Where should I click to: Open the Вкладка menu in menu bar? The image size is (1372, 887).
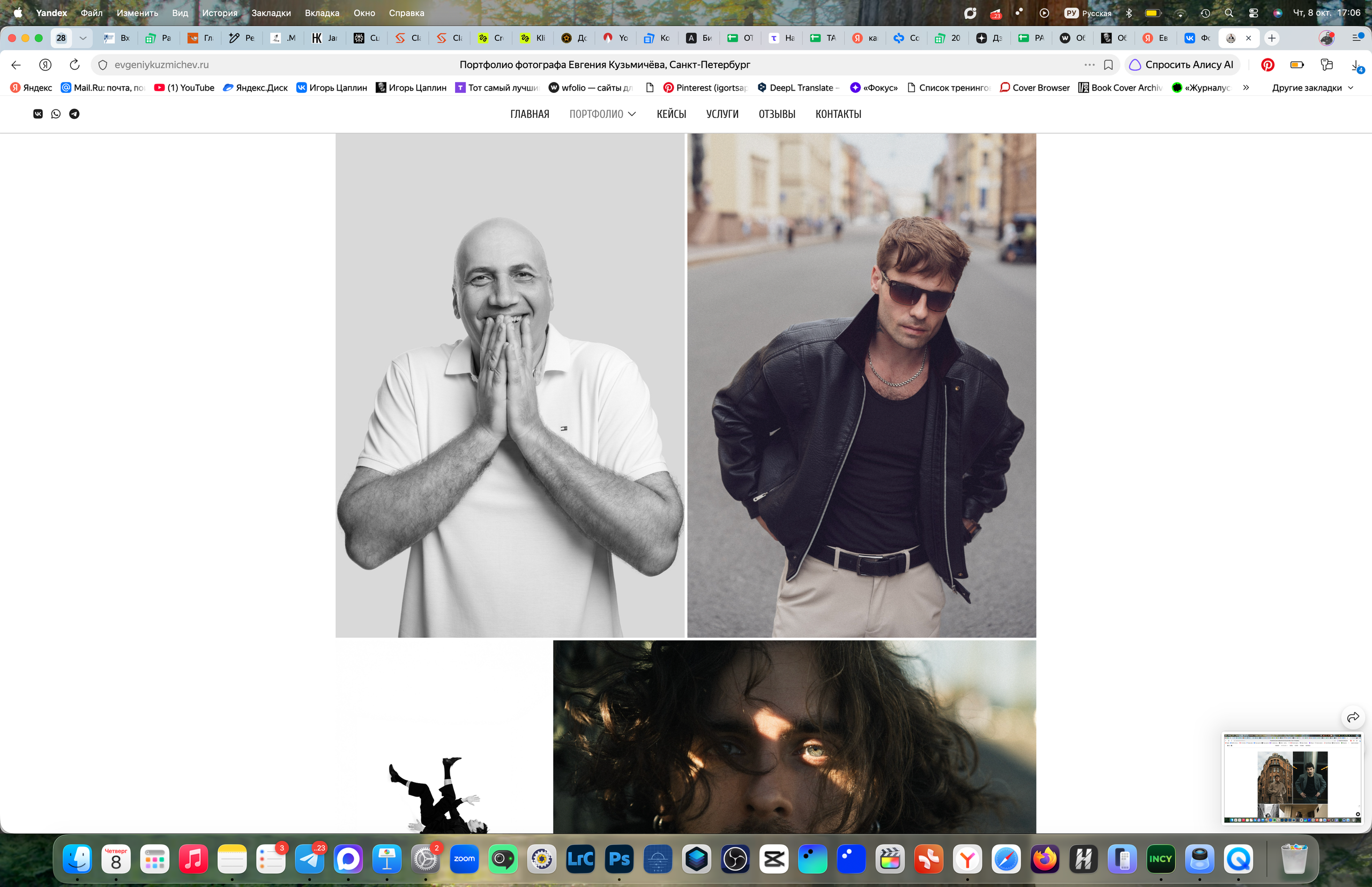pos(322,13)
